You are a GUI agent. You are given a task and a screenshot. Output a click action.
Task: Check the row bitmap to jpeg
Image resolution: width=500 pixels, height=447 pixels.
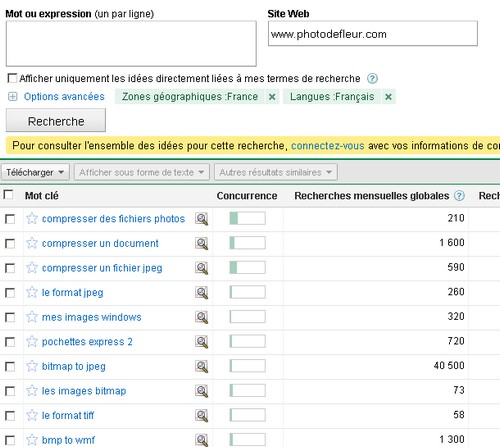(x=10, y=367)
